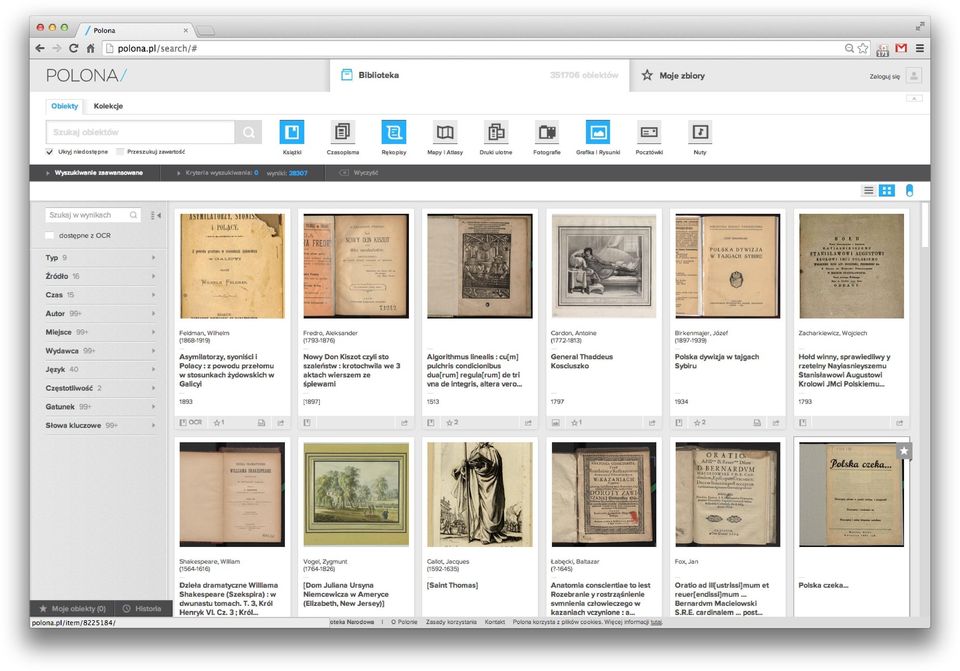The height and width of the screenshot is (671, 960).
Task: Reload the page in browser
Action: click(73, 48)
